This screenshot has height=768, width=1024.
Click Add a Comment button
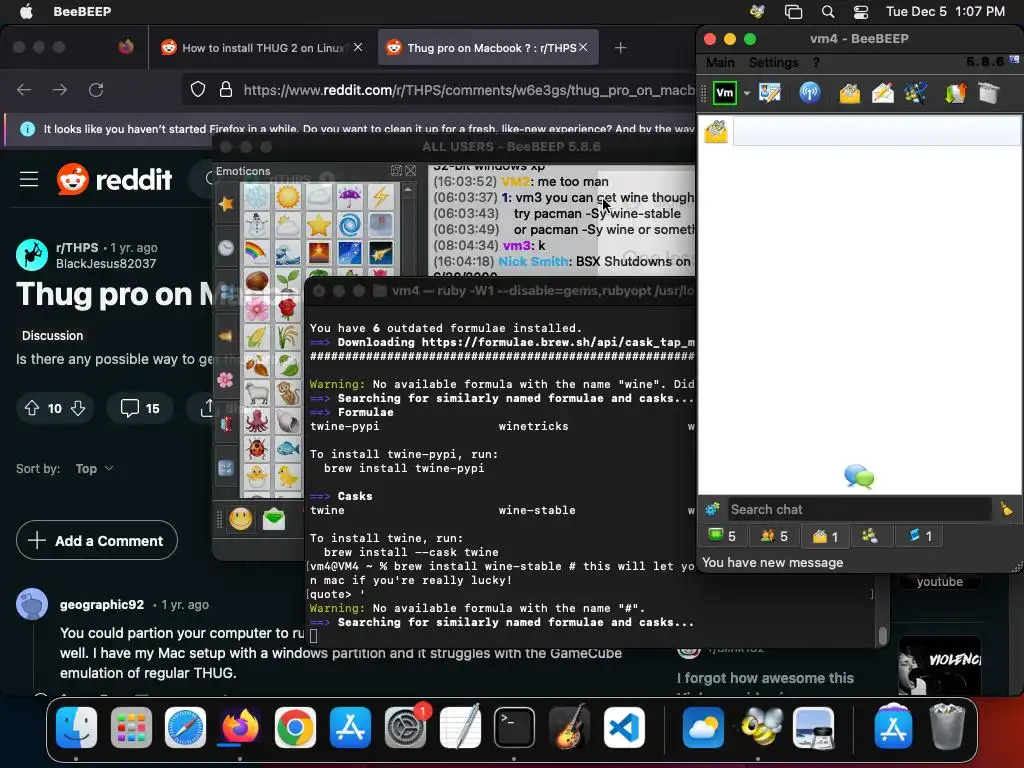click(97, 541)
